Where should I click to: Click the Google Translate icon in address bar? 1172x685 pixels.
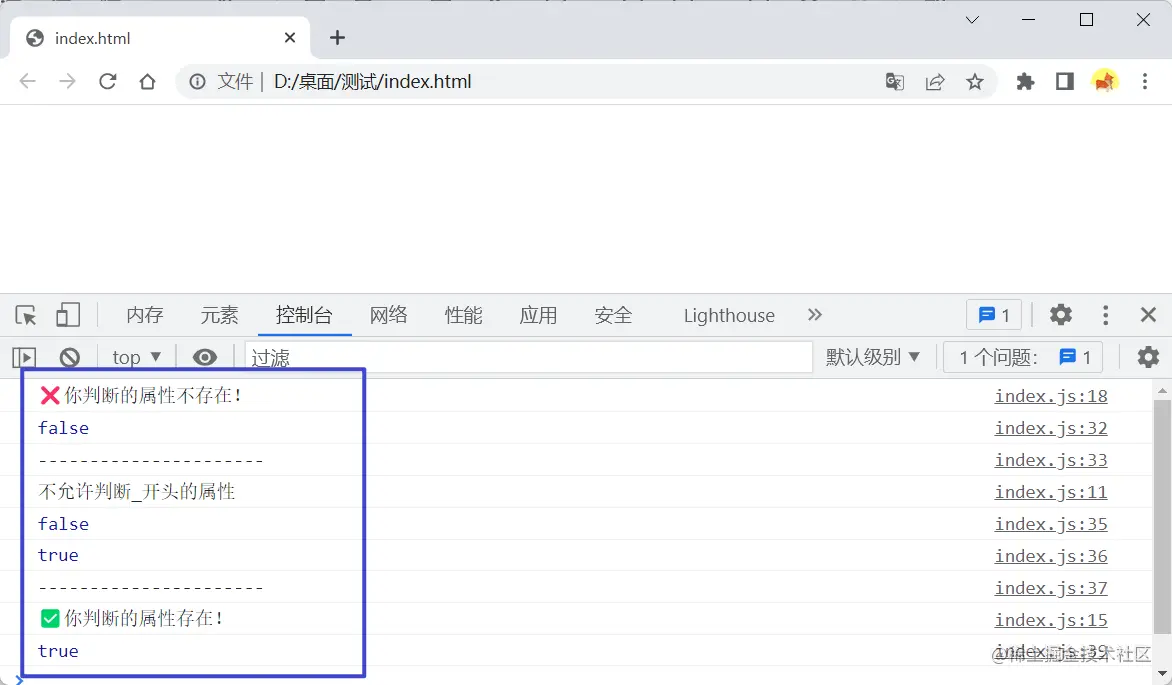(894, 82)
